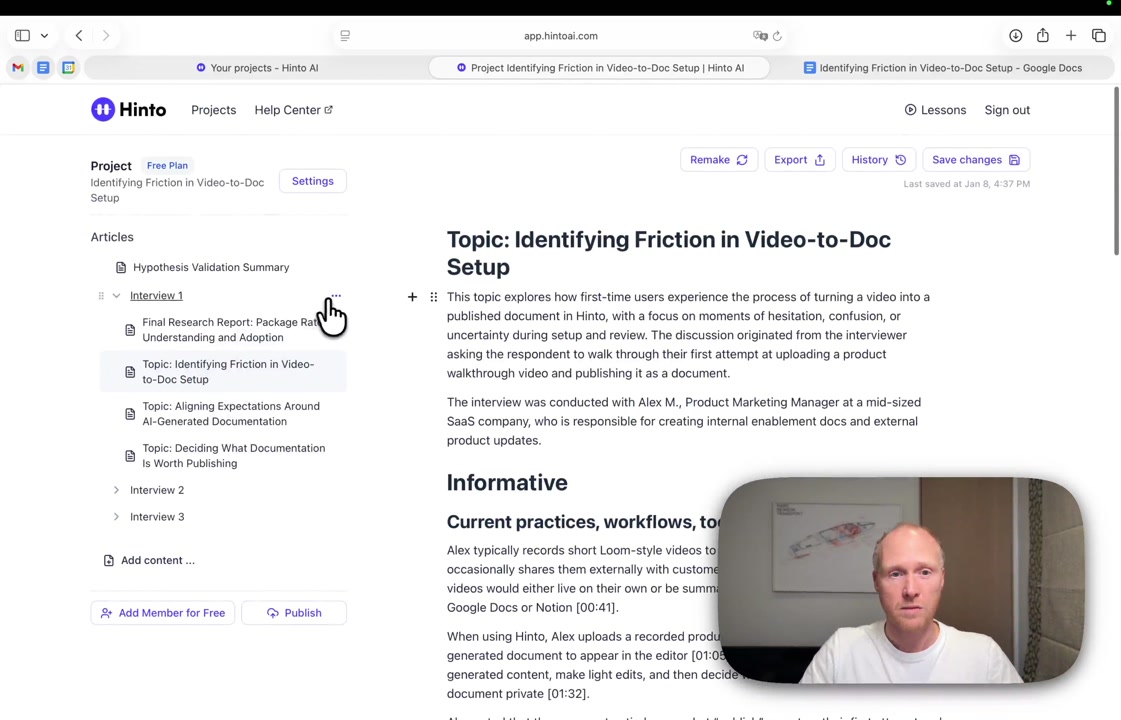Screen dimensions: 1121x720
Task: Select Hypothesis Validation Summary article
Action: (210, 268)
